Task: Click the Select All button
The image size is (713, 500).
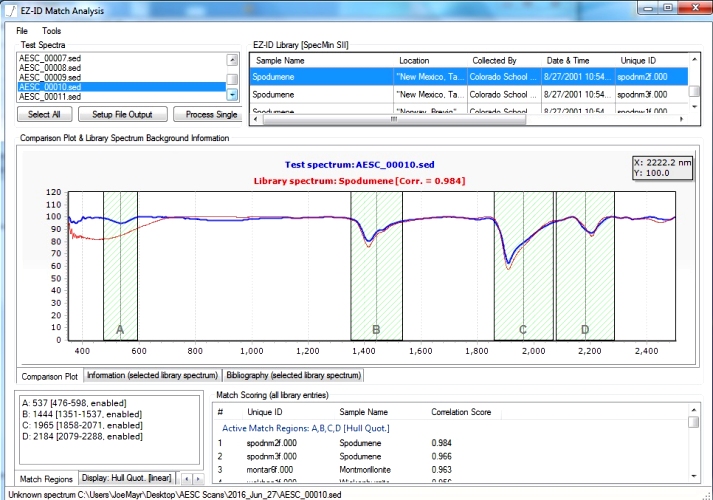Action: 43,115
